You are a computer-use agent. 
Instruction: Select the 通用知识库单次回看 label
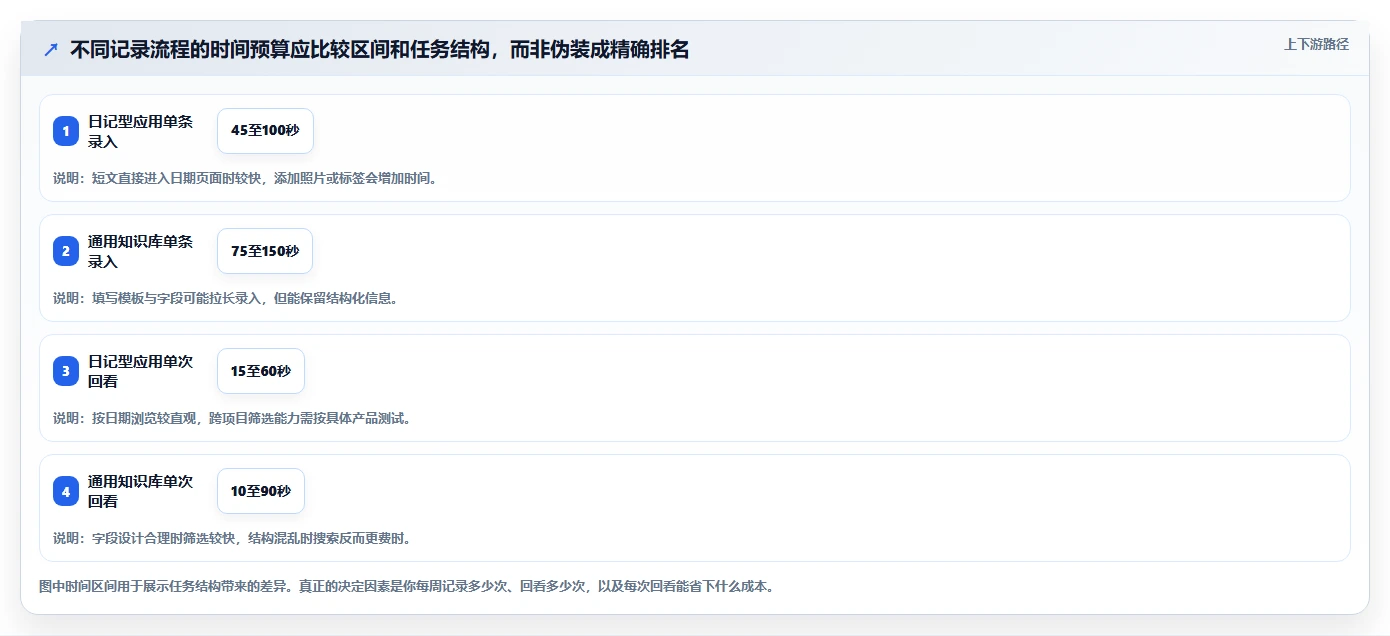pyautogui.click(x=140, y=491)
